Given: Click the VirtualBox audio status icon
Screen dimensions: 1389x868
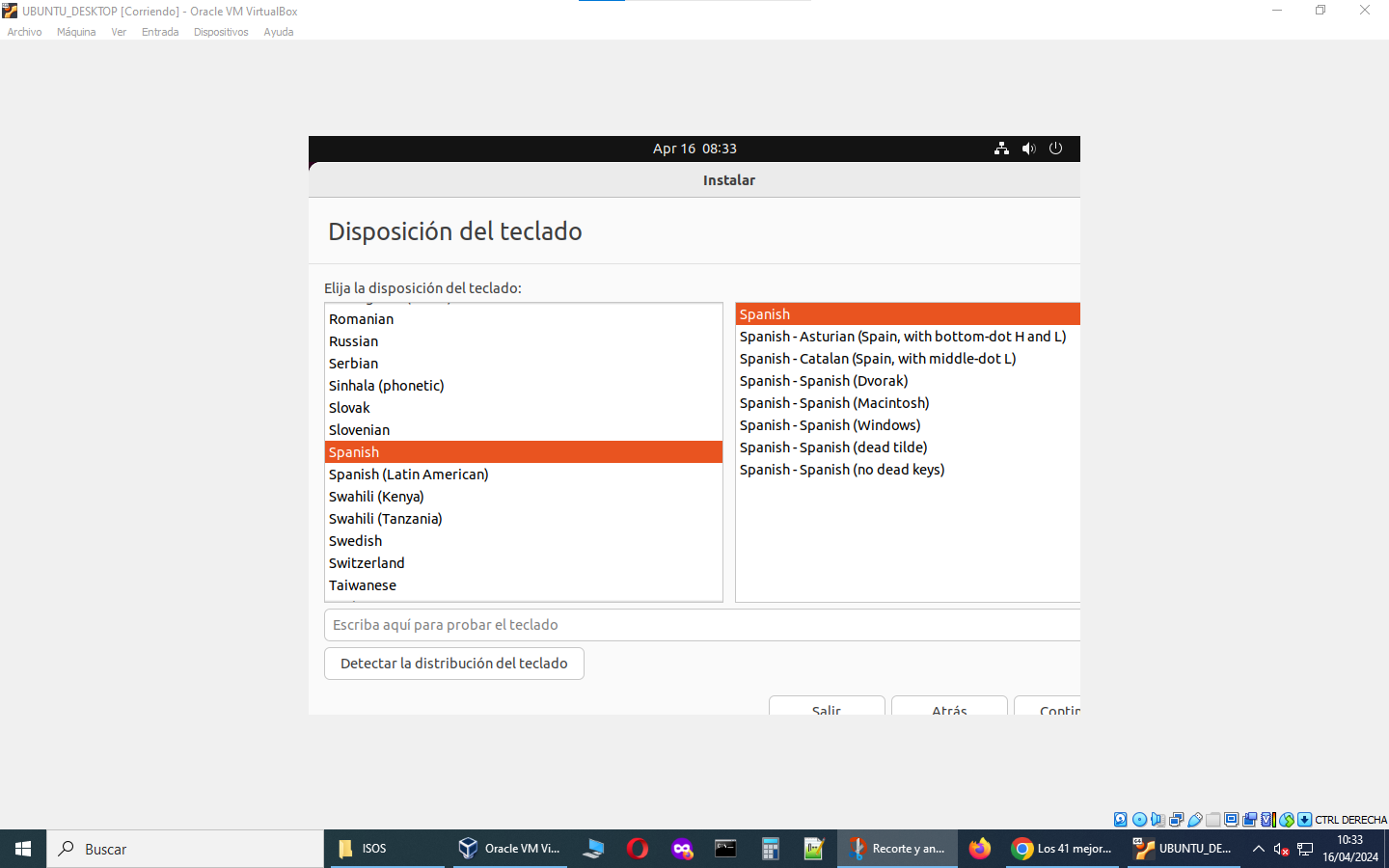Looking at the screenshot, I should point(1157,820).
